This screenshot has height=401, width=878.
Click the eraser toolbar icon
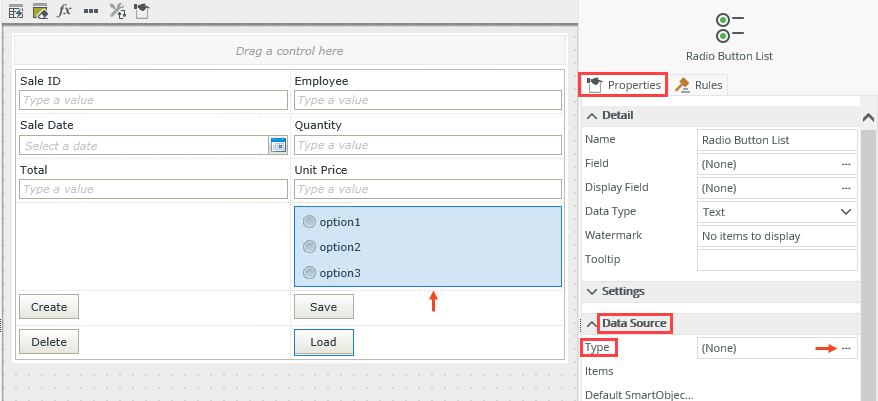41,11
